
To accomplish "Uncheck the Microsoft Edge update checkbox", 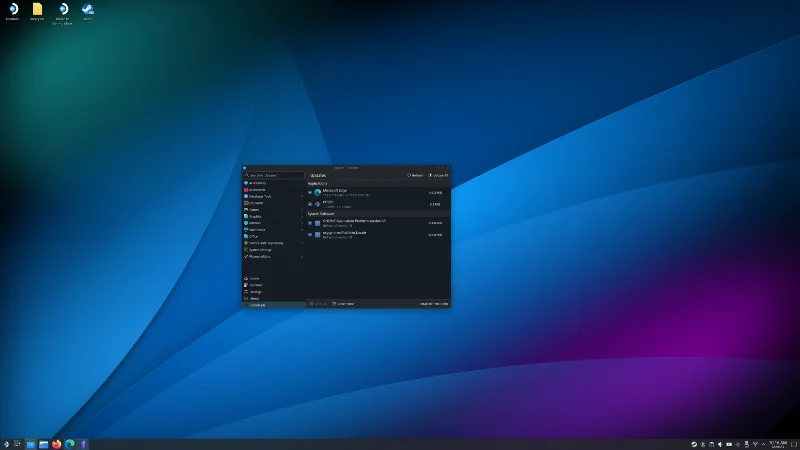I will [310, 192].
